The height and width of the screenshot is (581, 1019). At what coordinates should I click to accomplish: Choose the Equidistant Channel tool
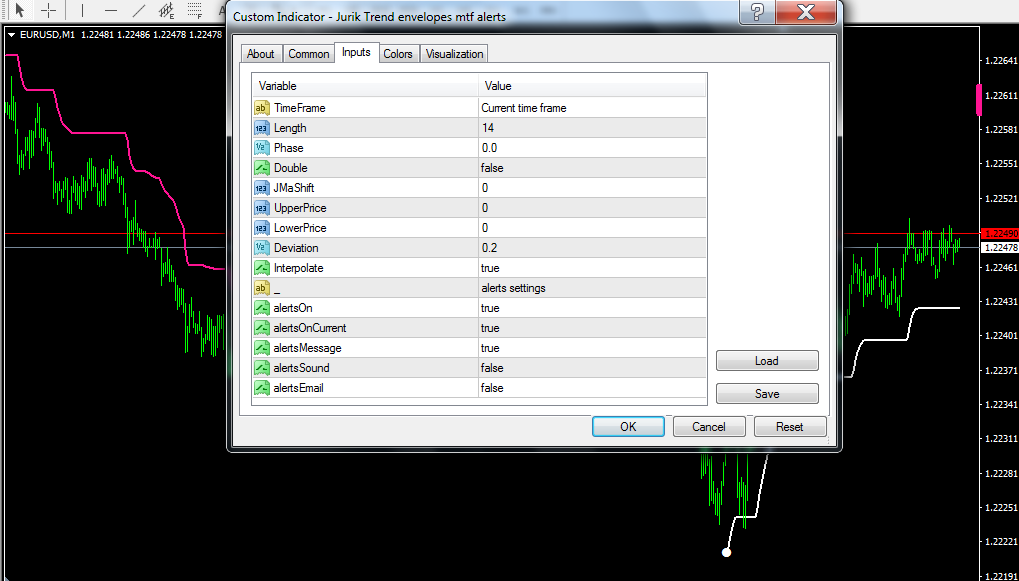pyautogui.click(x=167, y=10)
